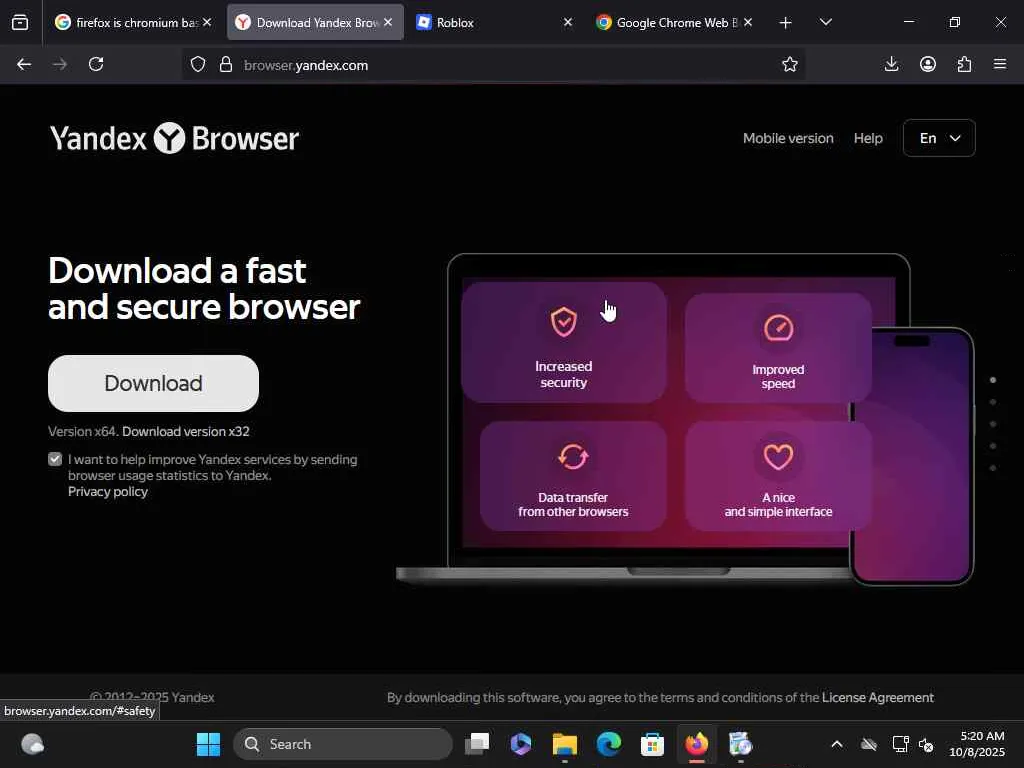1024x768 pixels.
Task: Select the Increased security feature card
Action: tap(564, 342)
